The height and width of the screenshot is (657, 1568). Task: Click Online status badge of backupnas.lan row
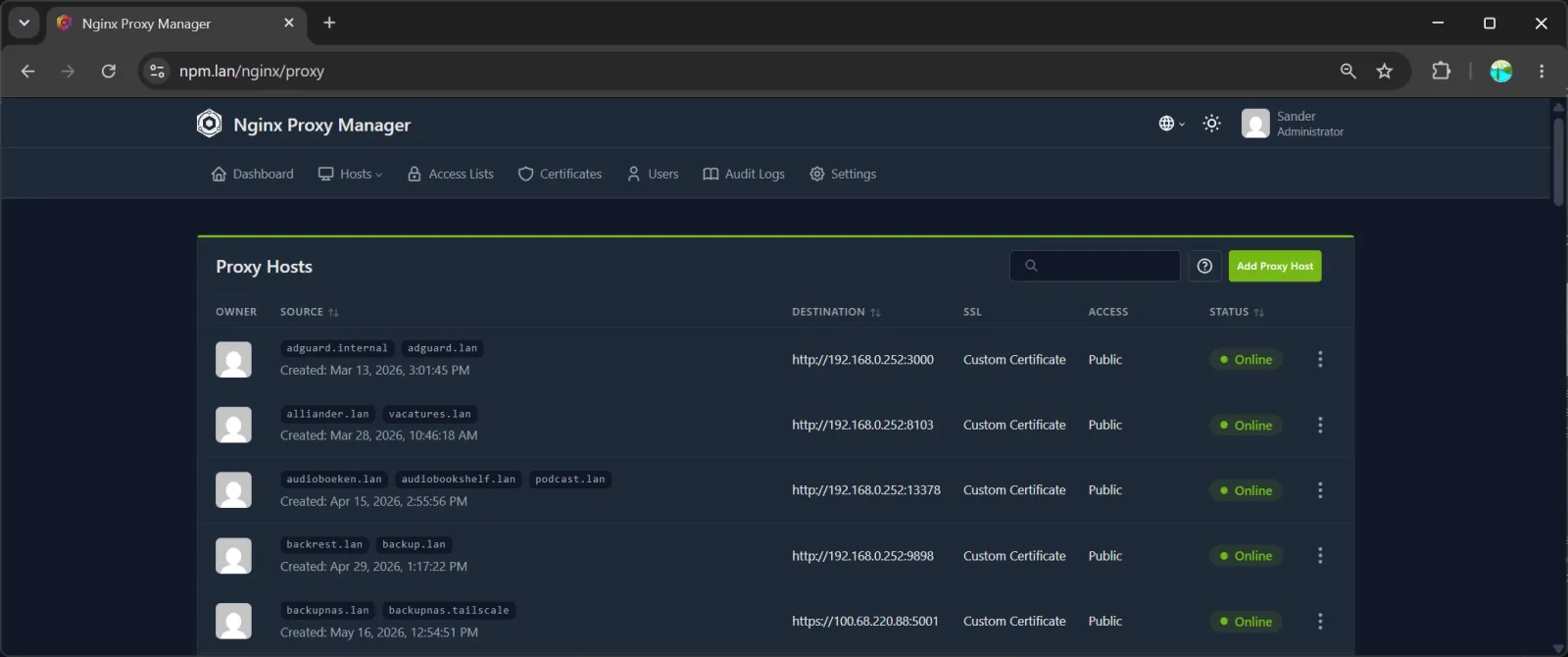(1246, 622)
